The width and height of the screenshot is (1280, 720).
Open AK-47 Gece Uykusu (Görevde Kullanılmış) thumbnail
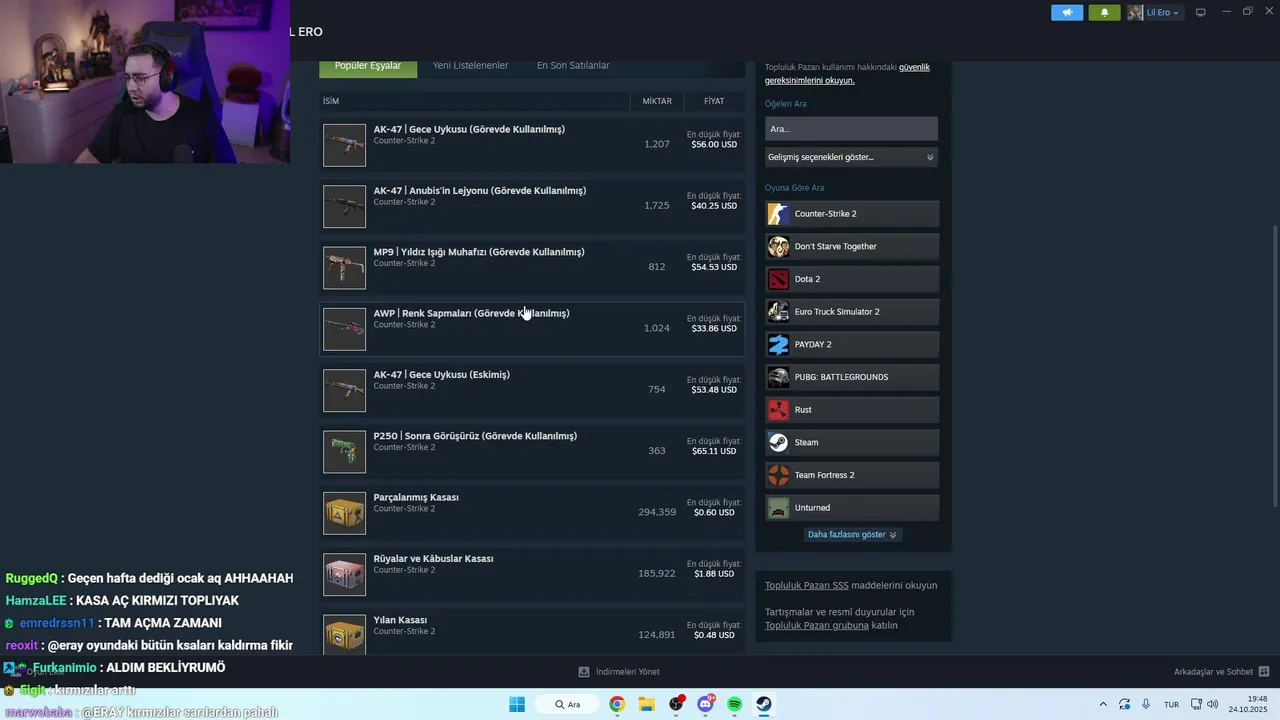click(345, 145)
